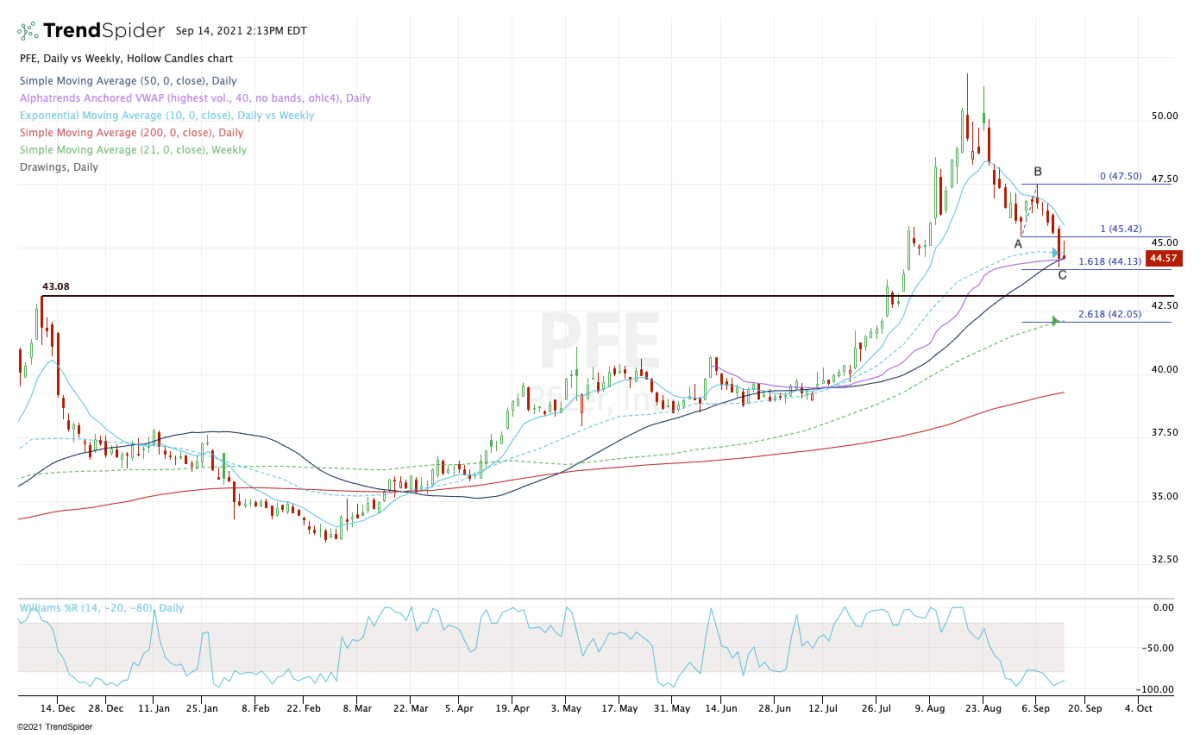
Task: Click the 23. Aug date on time axis
Action: (x=982, y=707)
